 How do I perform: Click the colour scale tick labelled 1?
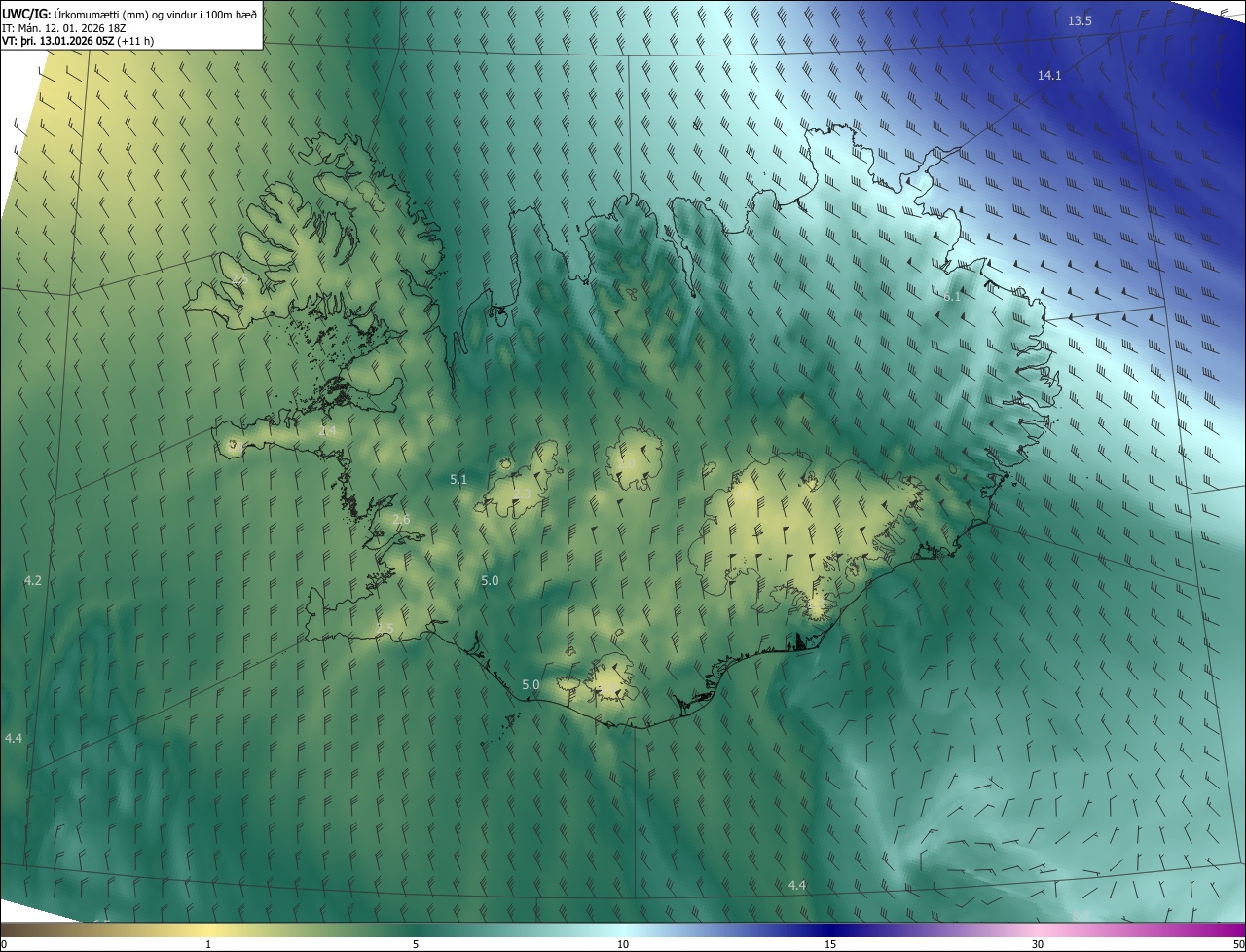point(208,944)
